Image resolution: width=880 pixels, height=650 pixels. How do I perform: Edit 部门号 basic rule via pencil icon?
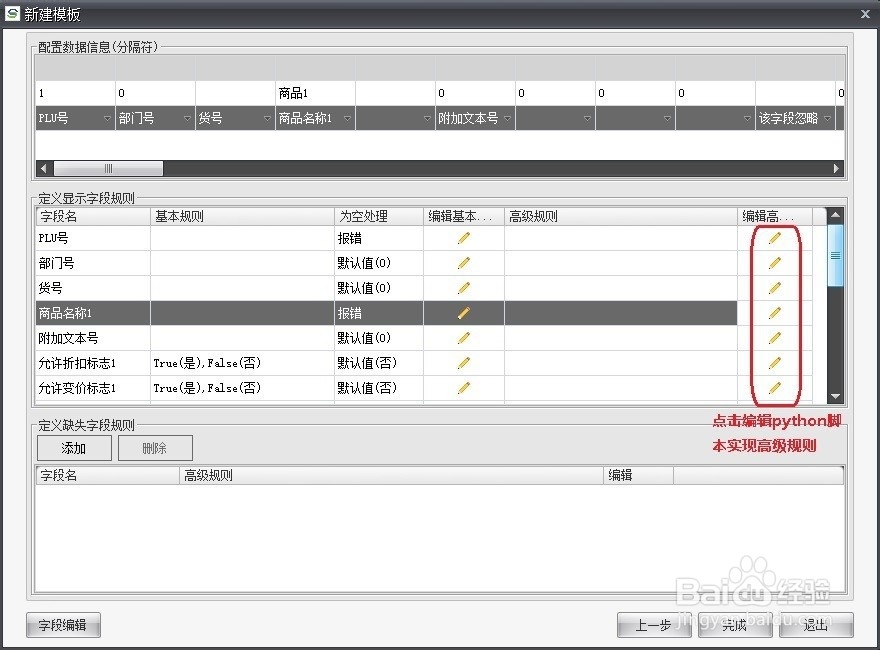pyautogui.click(x=462, y=263)
